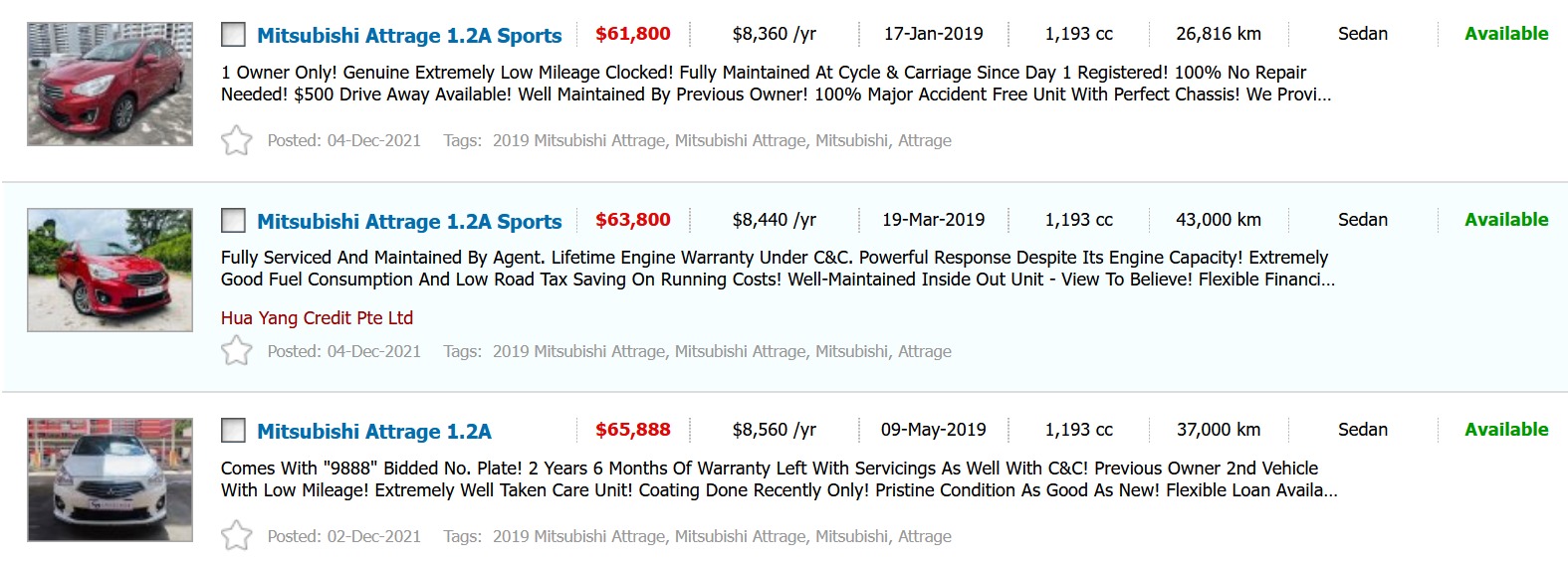1568x566 pixels.
Task: Click the Available status on the $63,800 listing
Action: [x=1505, y=220]
